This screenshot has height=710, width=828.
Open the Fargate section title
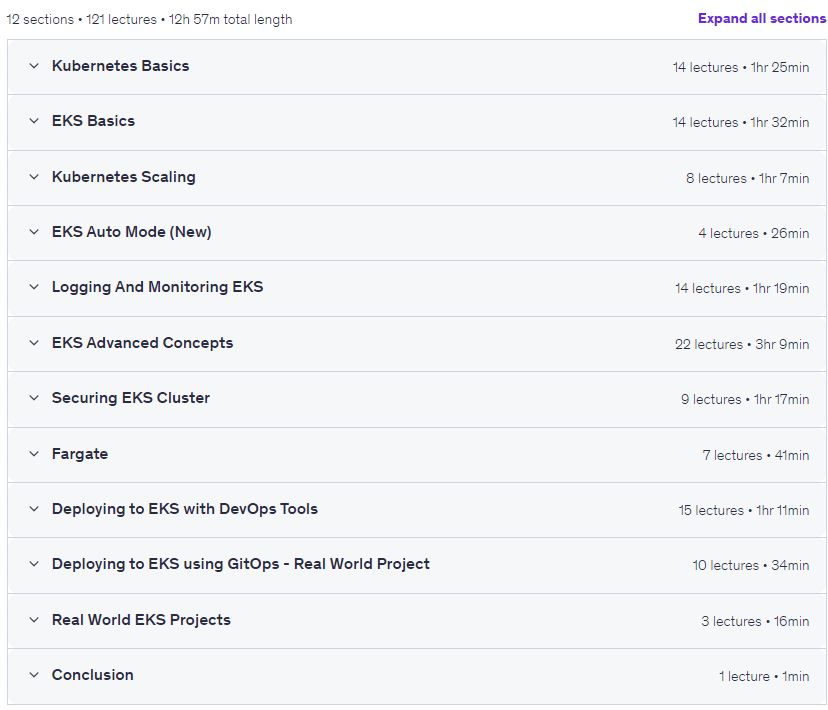80,454
